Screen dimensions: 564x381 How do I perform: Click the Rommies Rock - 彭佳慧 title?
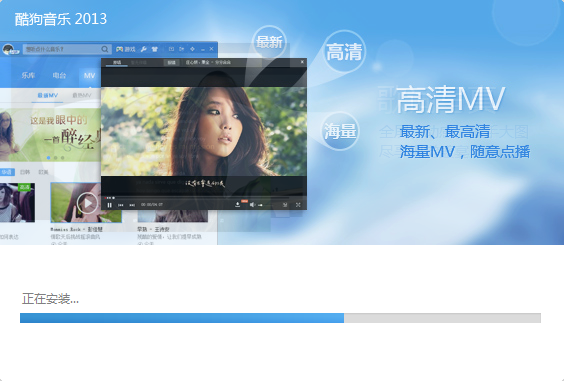point(77,229)
